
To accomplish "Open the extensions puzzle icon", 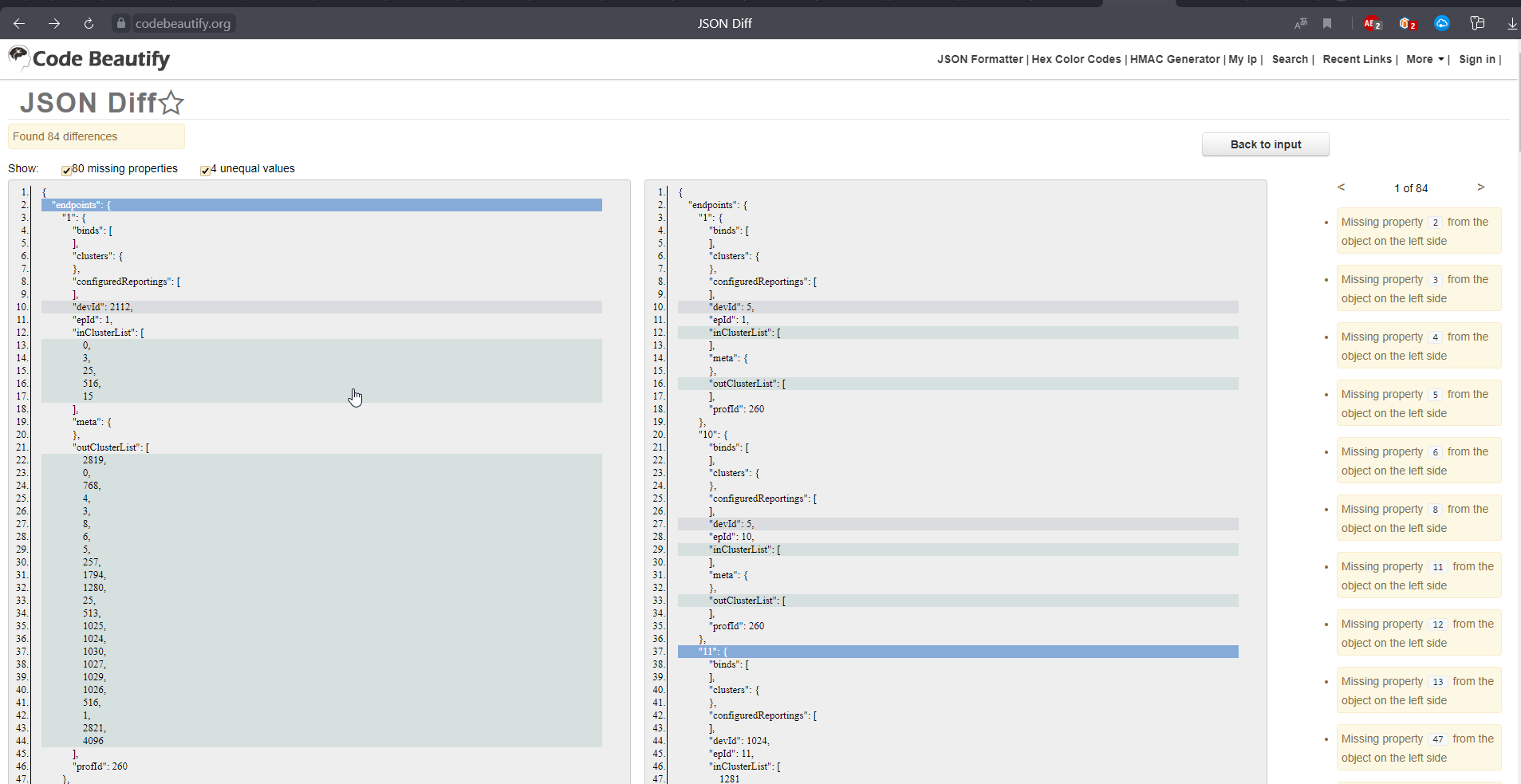I will (x=1477, y=24).
